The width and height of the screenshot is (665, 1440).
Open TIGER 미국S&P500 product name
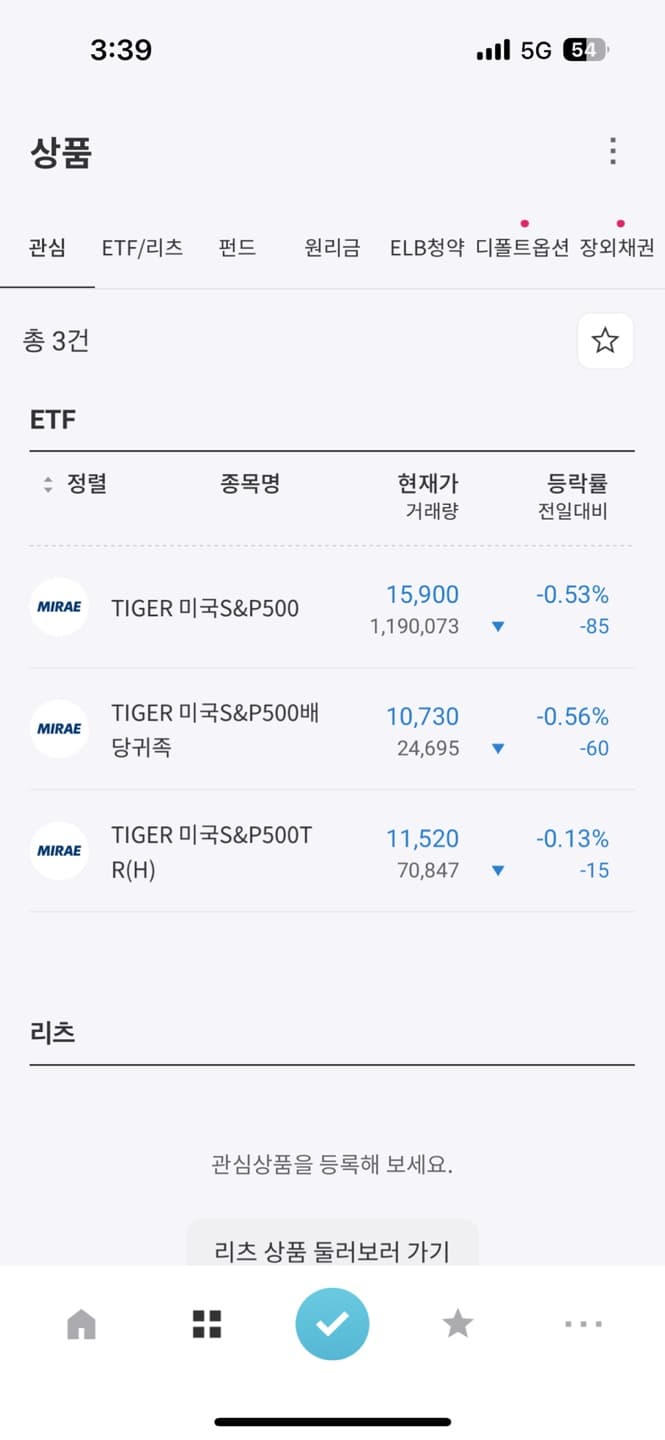[x=205, y=608]
